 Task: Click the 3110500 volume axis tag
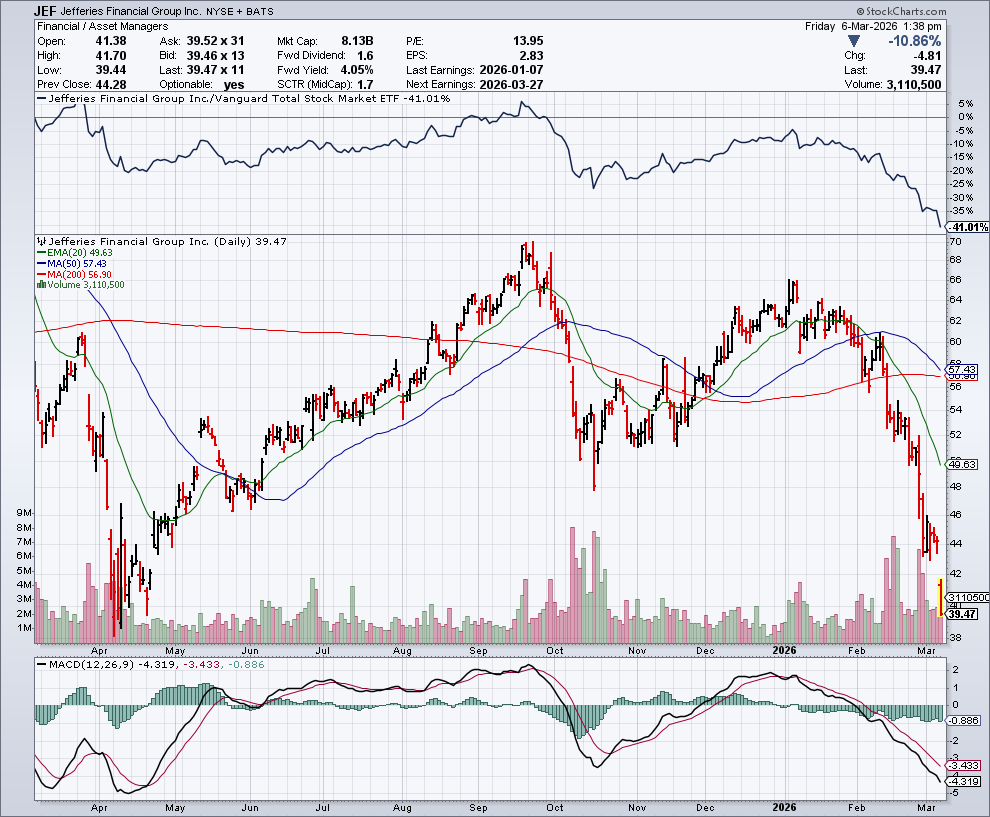coord(968,597)
